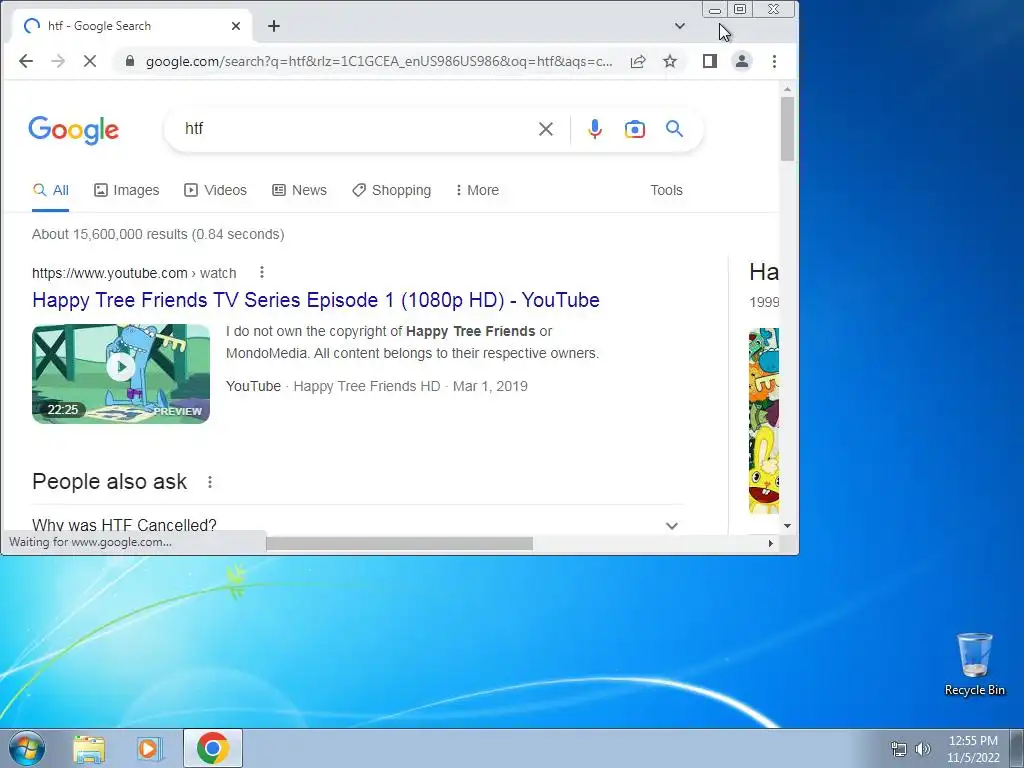The image size is (1024, 768).
Task: Launch Windows Media Player from taskbar
Action: [150, 748]
